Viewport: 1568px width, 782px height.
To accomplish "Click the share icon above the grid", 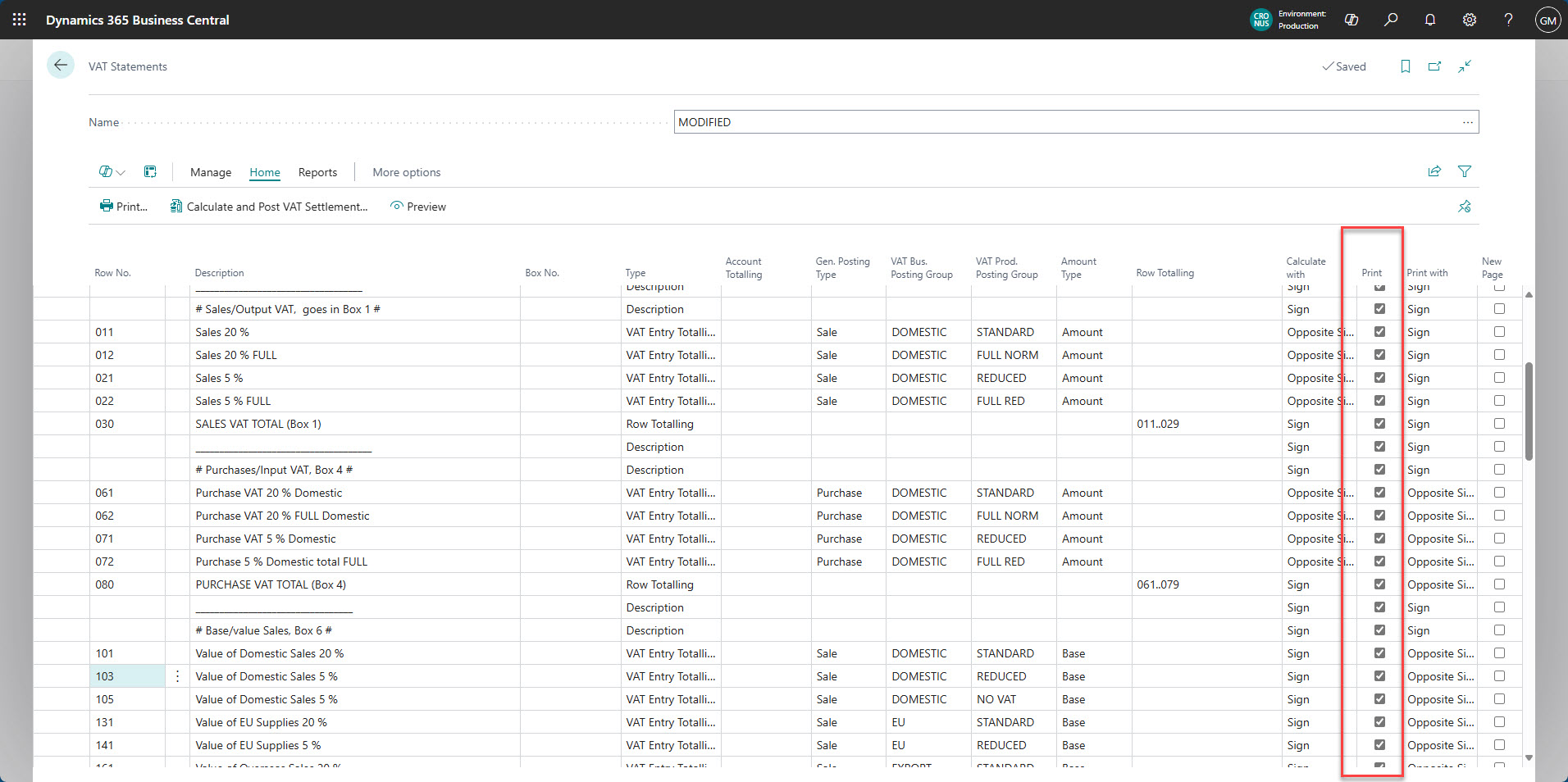I will (x=1434, y=171).
